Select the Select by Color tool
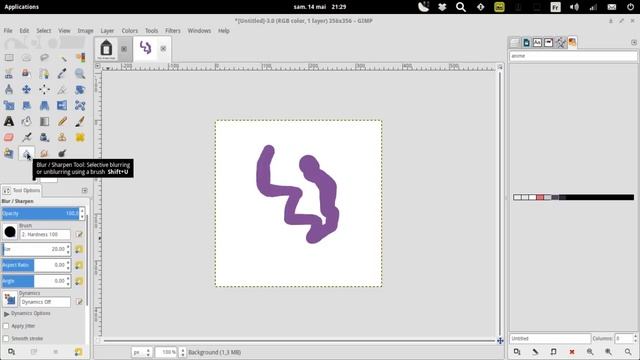 click(x=80, y=58)
